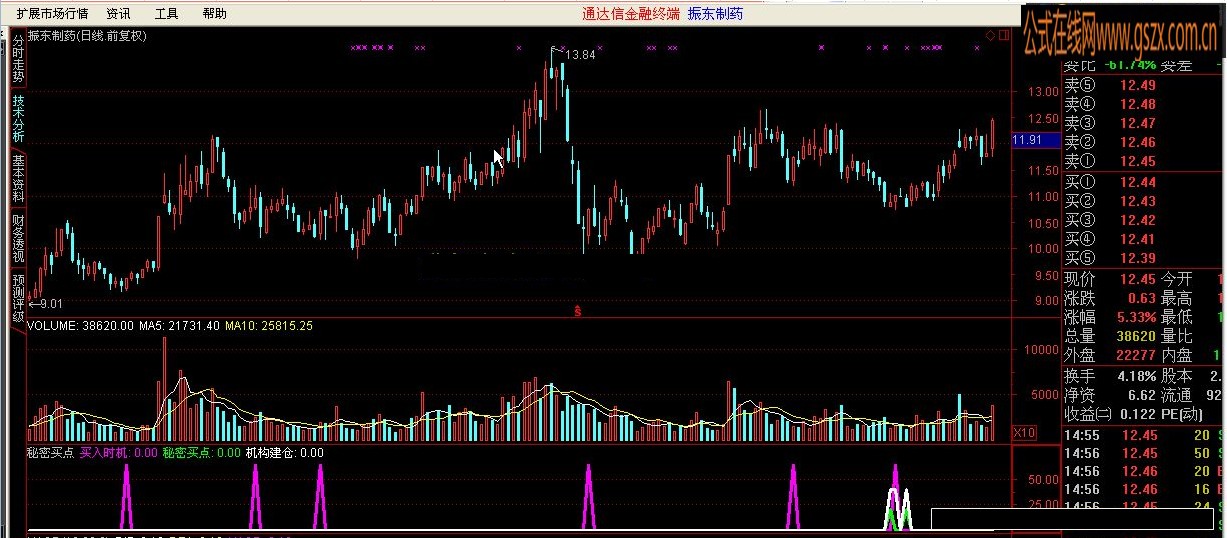Switch to the 技术分析 side tab
This screenshot has height=538, width=1227.
pyautogui.click(x=18, y=119)
